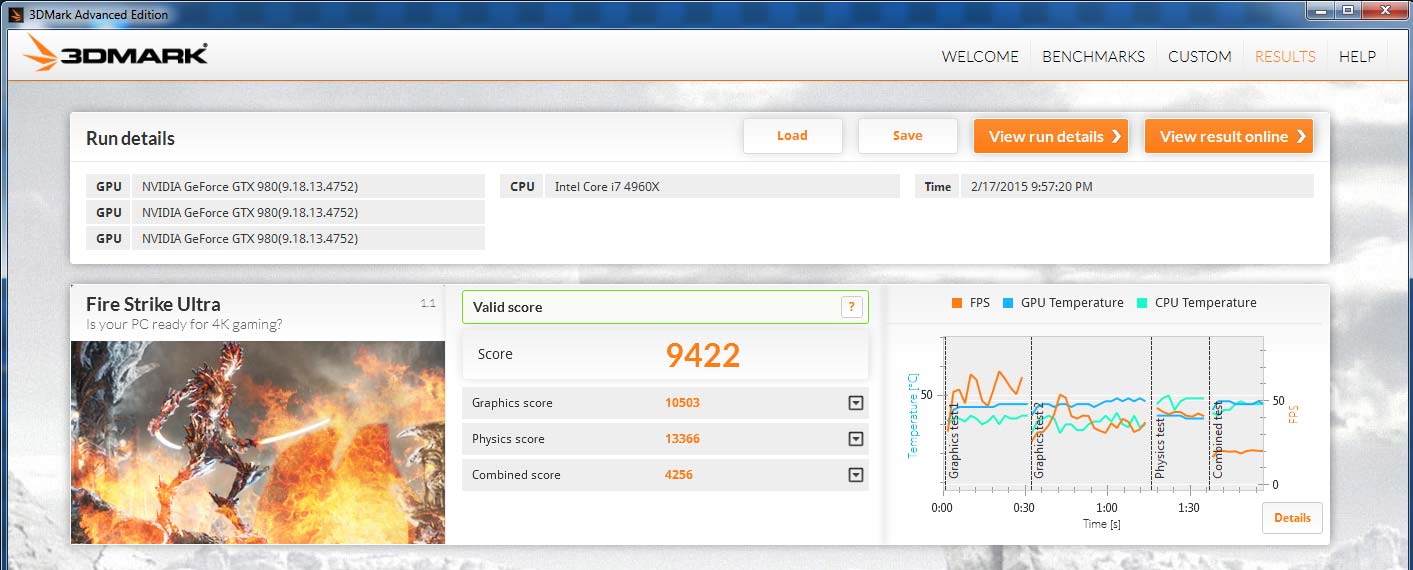Viewport: 1413px width, 570px height.
Task: Click the Physics test chart section
Action: pyautogui.click(x=1180, y=414)
